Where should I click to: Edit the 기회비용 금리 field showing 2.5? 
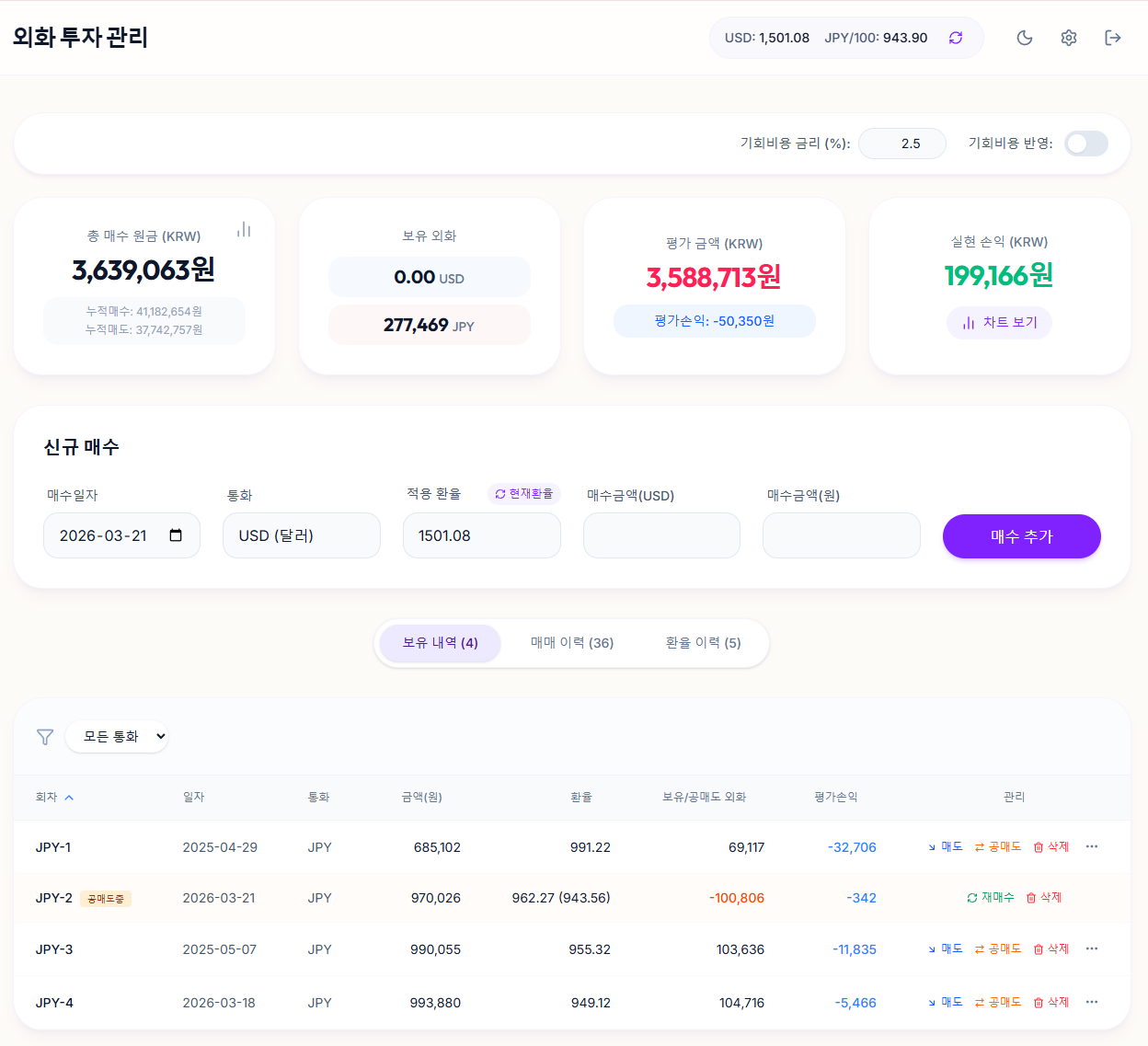coord(902,144)
